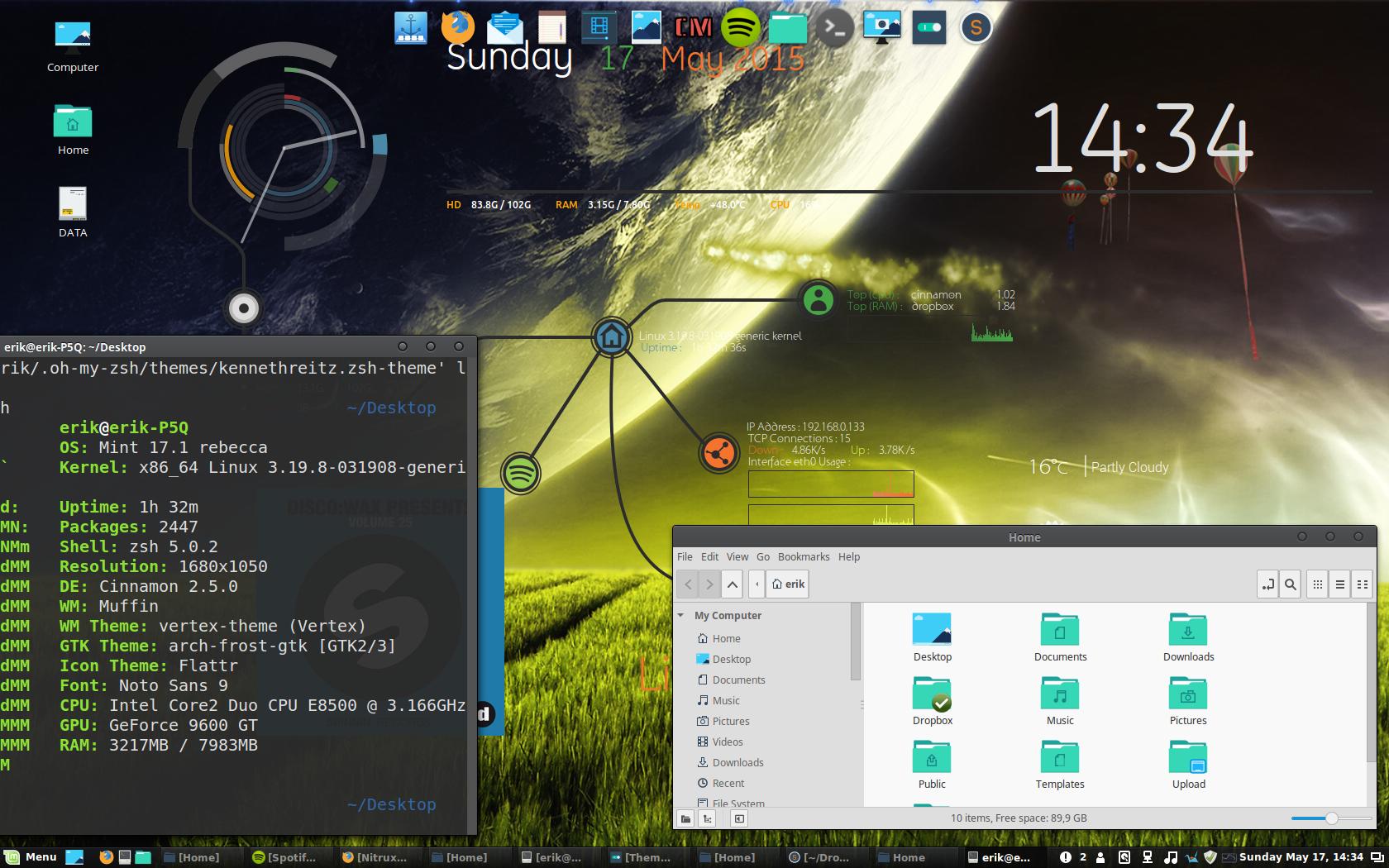This screenshot has width=1389, height=868.
Task: Open the panel clock showing Sunday May 17
Action: click(x=1301, y=857)
